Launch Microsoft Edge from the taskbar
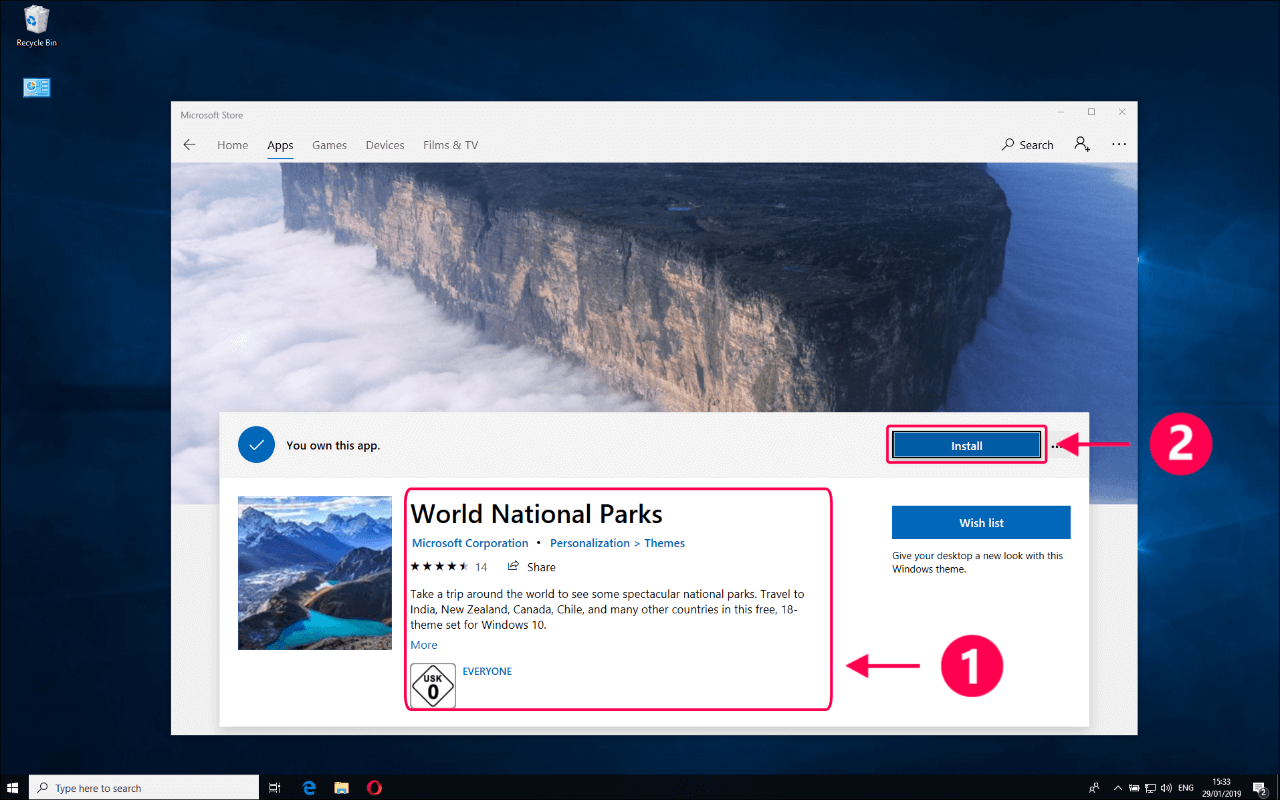The width and height of the screenshot is (1280, 800). tap(309, 788)
